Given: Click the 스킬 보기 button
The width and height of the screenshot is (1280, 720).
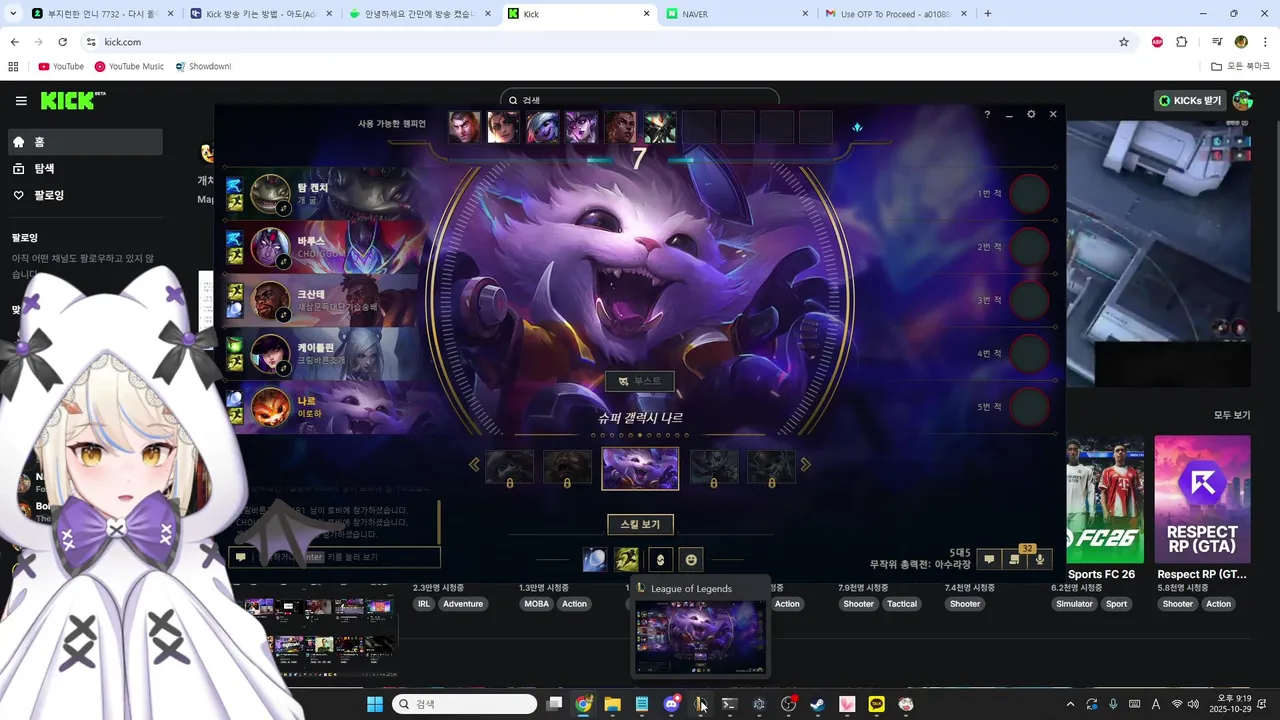Looking at the screenshot, I should 640,524.
